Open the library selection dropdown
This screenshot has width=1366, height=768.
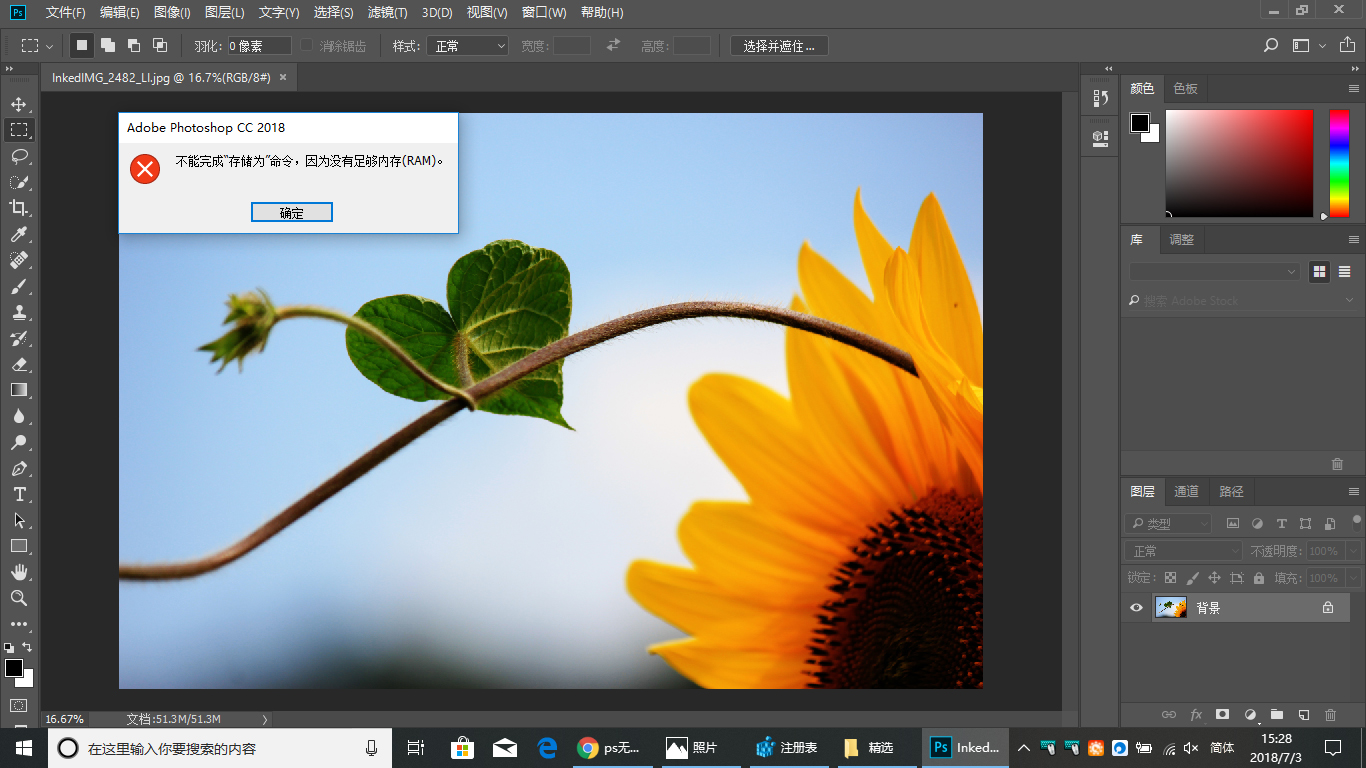point(1215,271)
